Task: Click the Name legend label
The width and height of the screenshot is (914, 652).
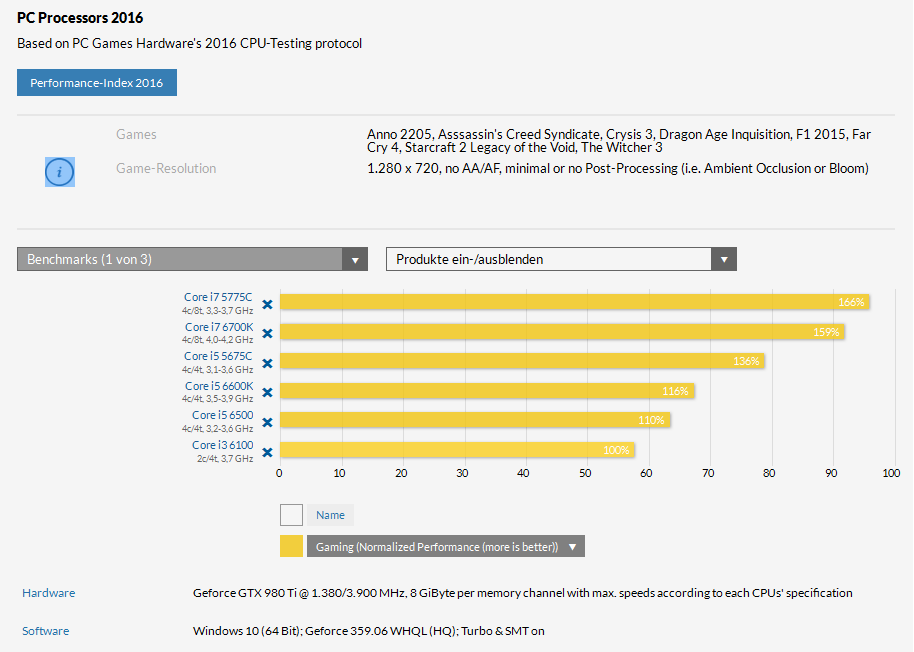Action: pyautogui.click(x=331, y=515)
